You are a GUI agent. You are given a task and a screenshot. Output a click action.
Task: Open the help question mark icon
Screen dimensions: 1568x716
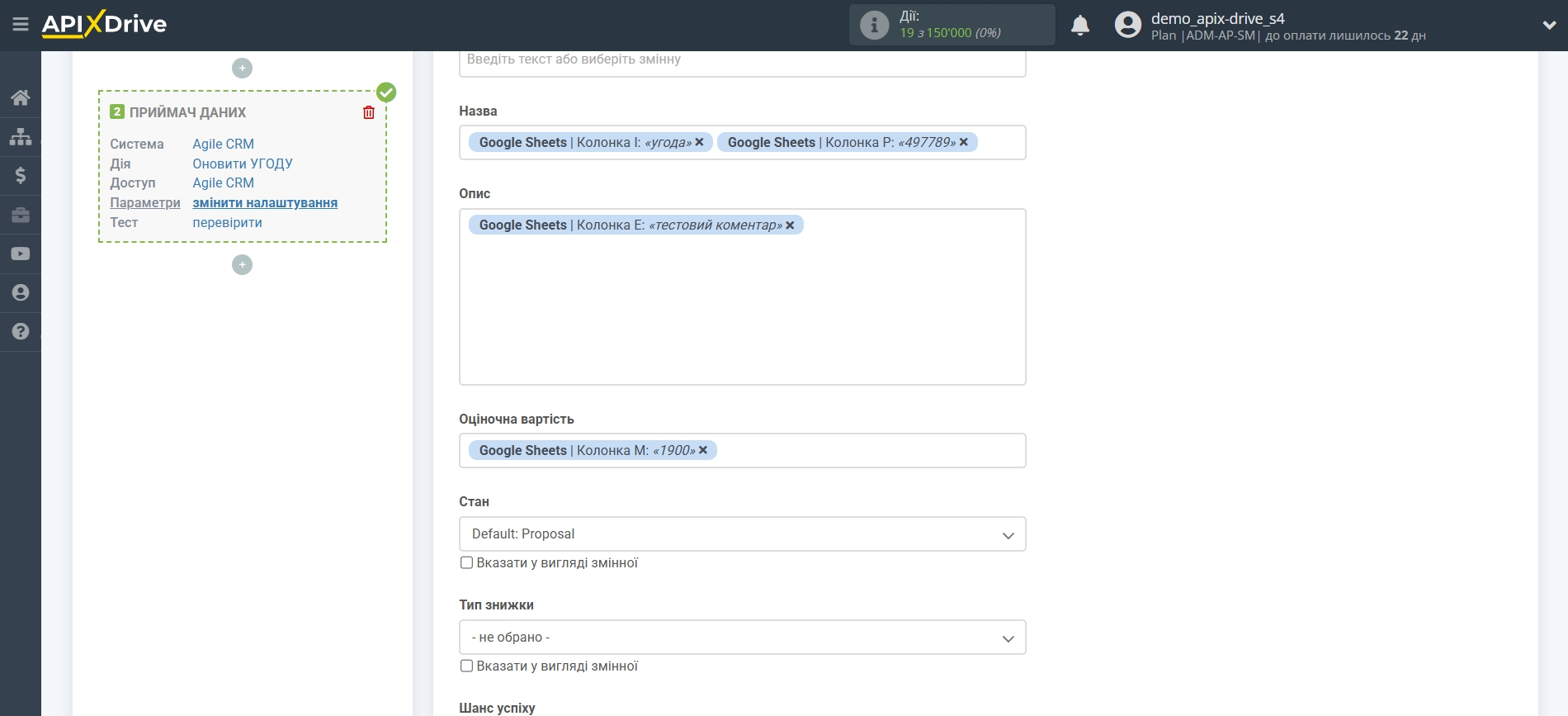click(21, 331)
